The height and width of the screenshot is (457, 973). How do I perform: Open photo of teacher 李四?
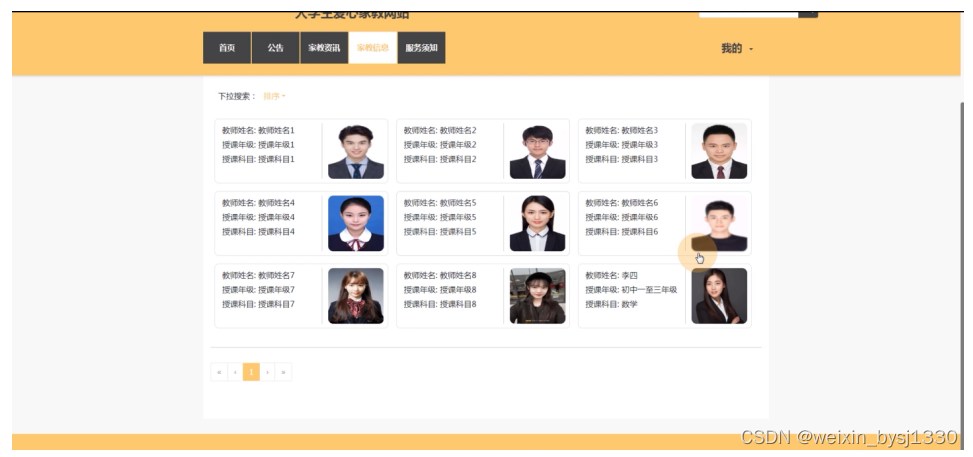(719, 296)
